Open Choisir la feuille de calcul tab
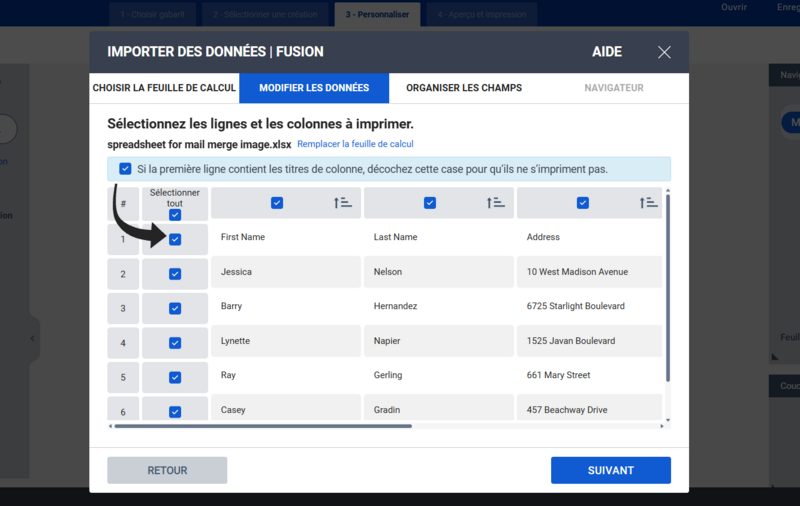This screenshot has height=506, width=800. point(164,88)
